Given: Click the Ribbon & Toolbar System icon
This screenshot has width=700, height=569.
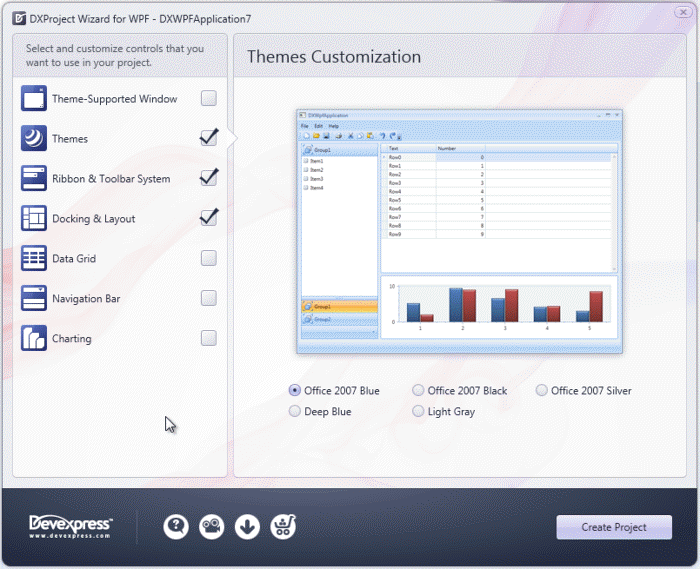Looking at the screenshot, I should tap(33, 178).
